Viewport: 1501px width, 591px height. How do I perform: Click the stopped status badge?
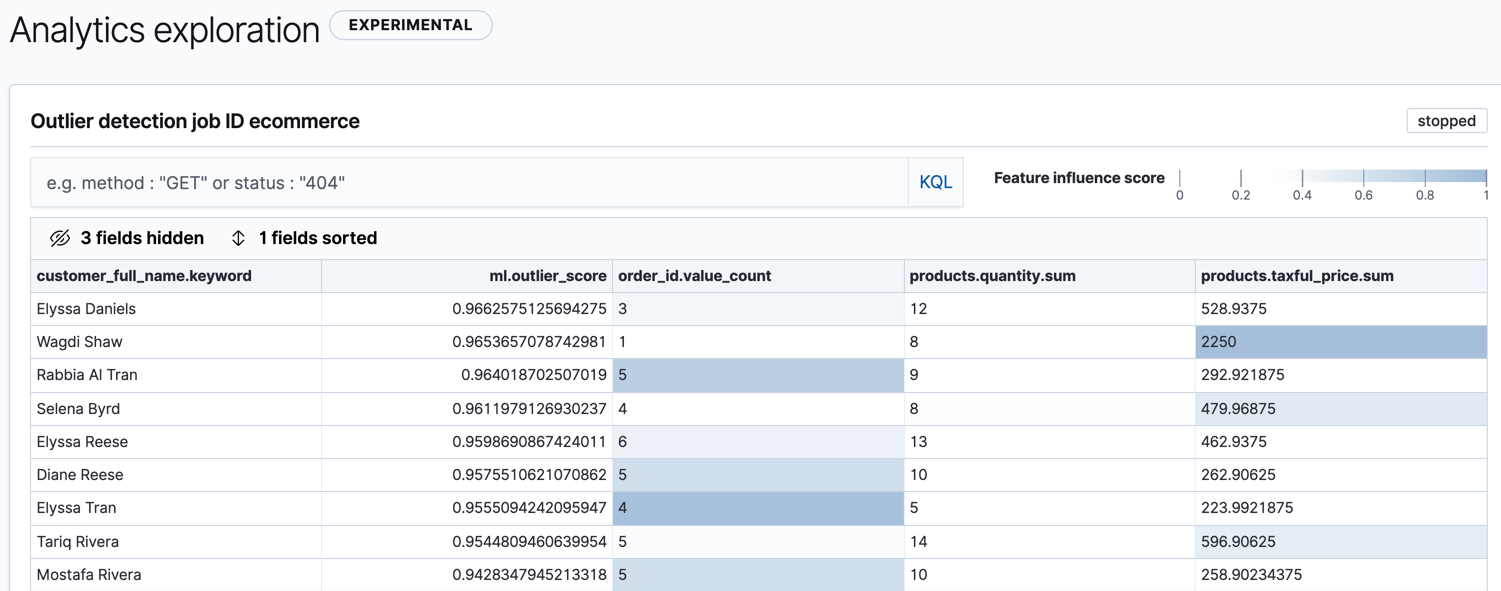pyautogui.click(x=1446, y=120)
